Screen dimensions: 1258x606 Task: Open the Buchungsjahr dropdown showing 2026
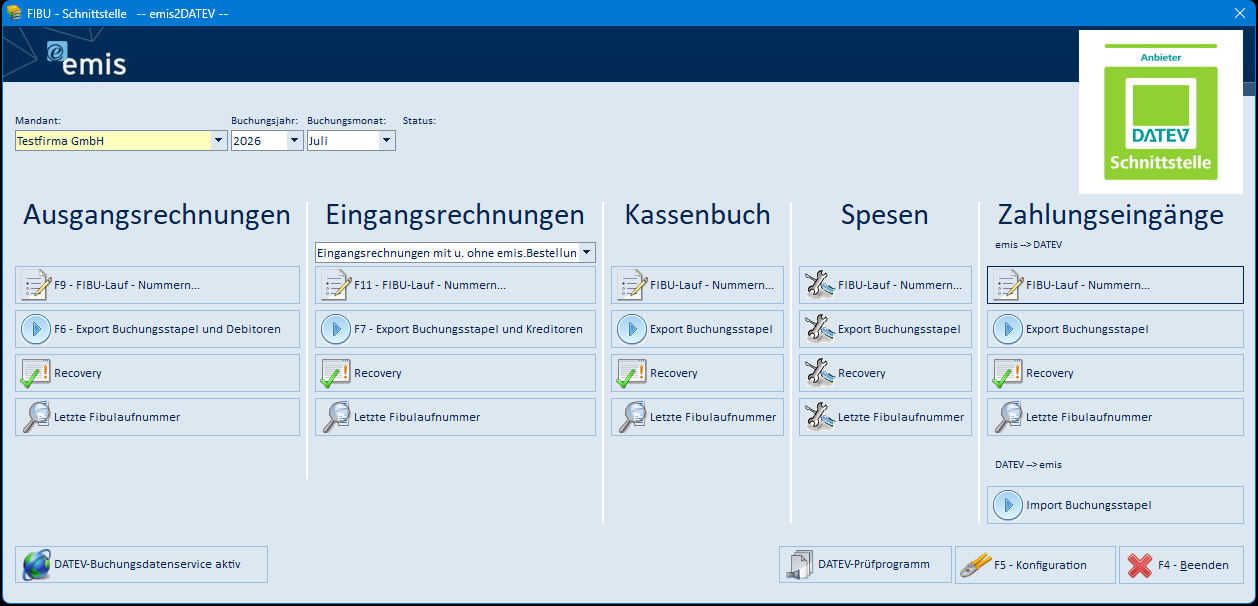(294, 141)
